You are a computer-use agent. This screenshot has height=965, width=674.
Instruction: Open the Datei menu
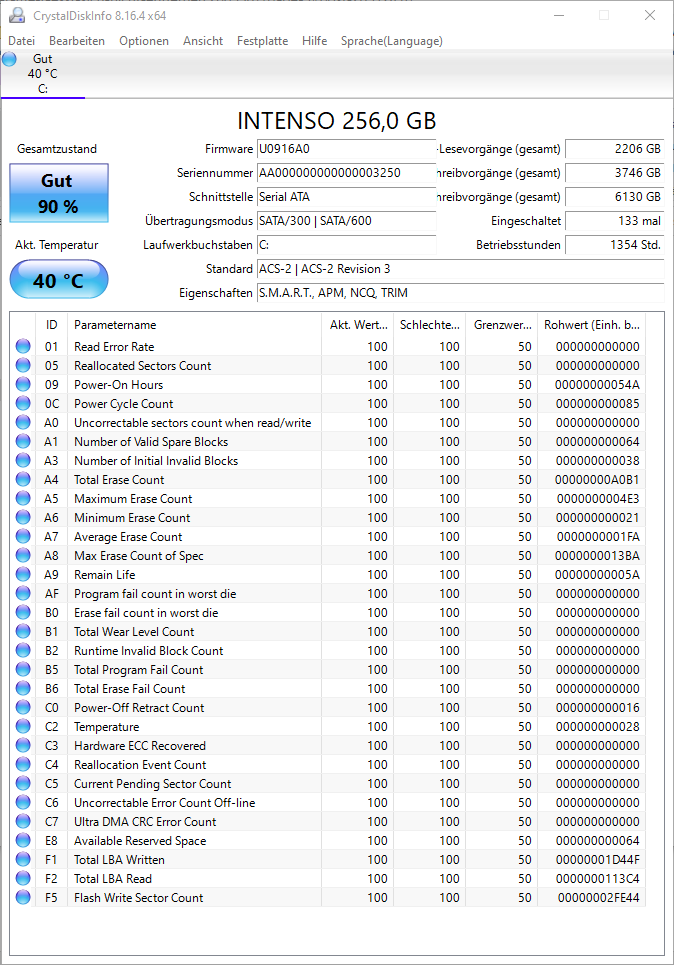click(22, 41)
